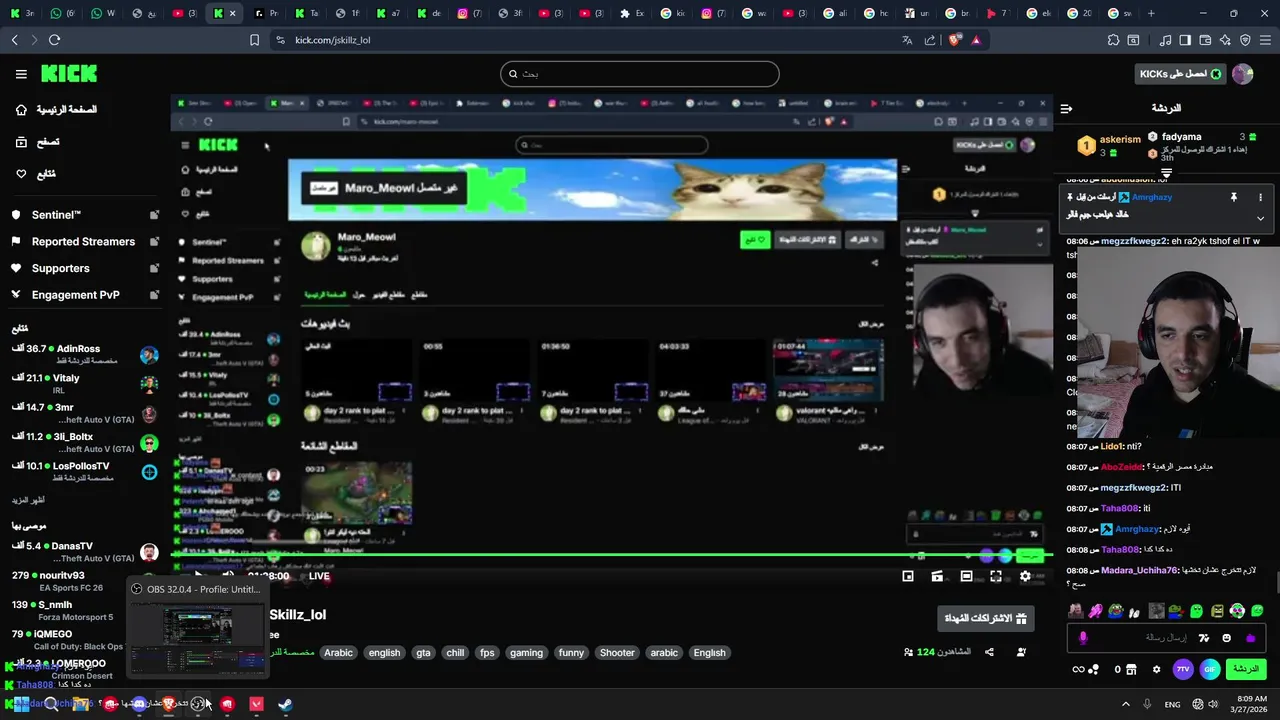Select the gta stream tag

coord(423,653)
